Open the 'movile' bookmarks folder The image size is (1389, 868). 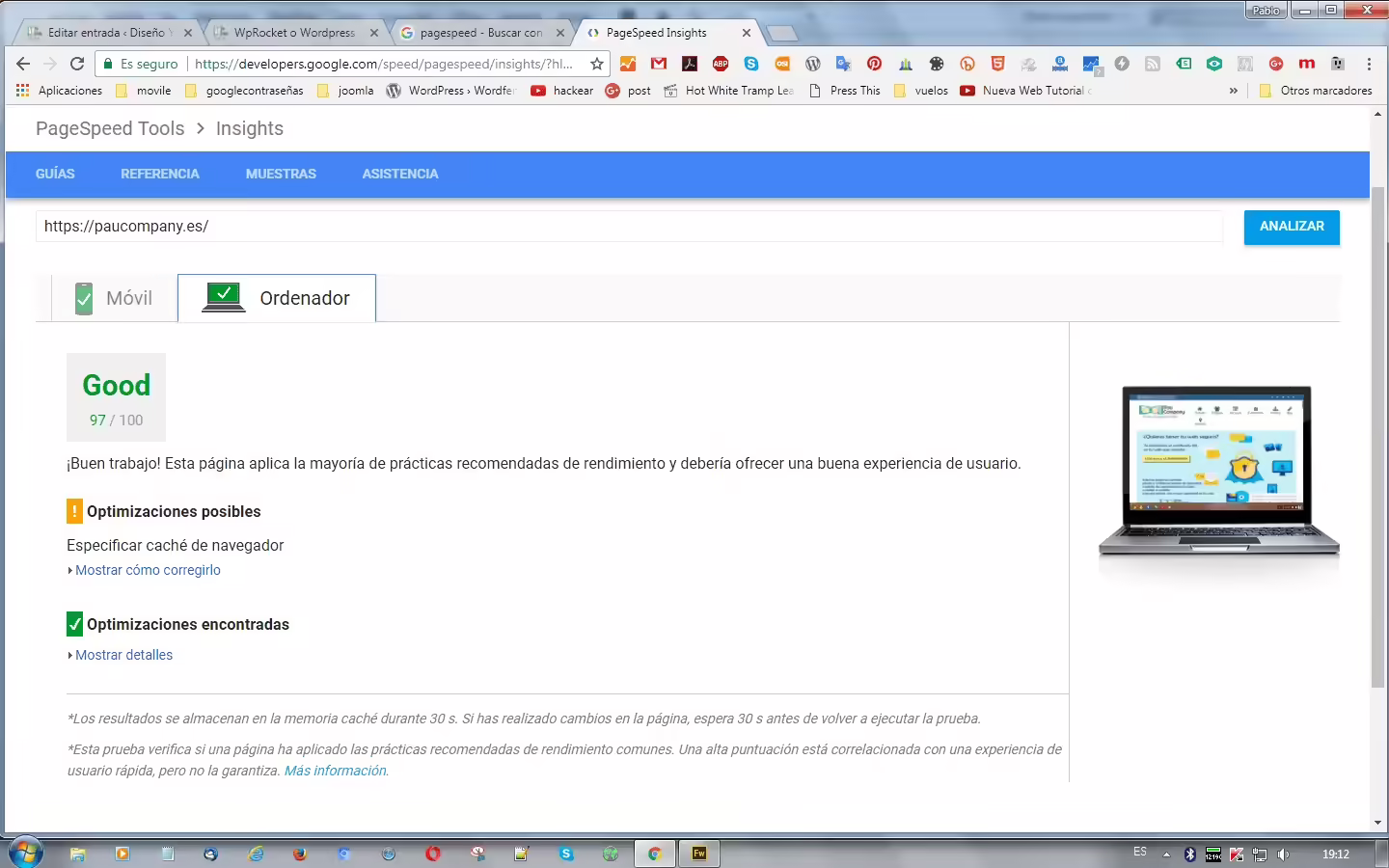click(143, 91)
